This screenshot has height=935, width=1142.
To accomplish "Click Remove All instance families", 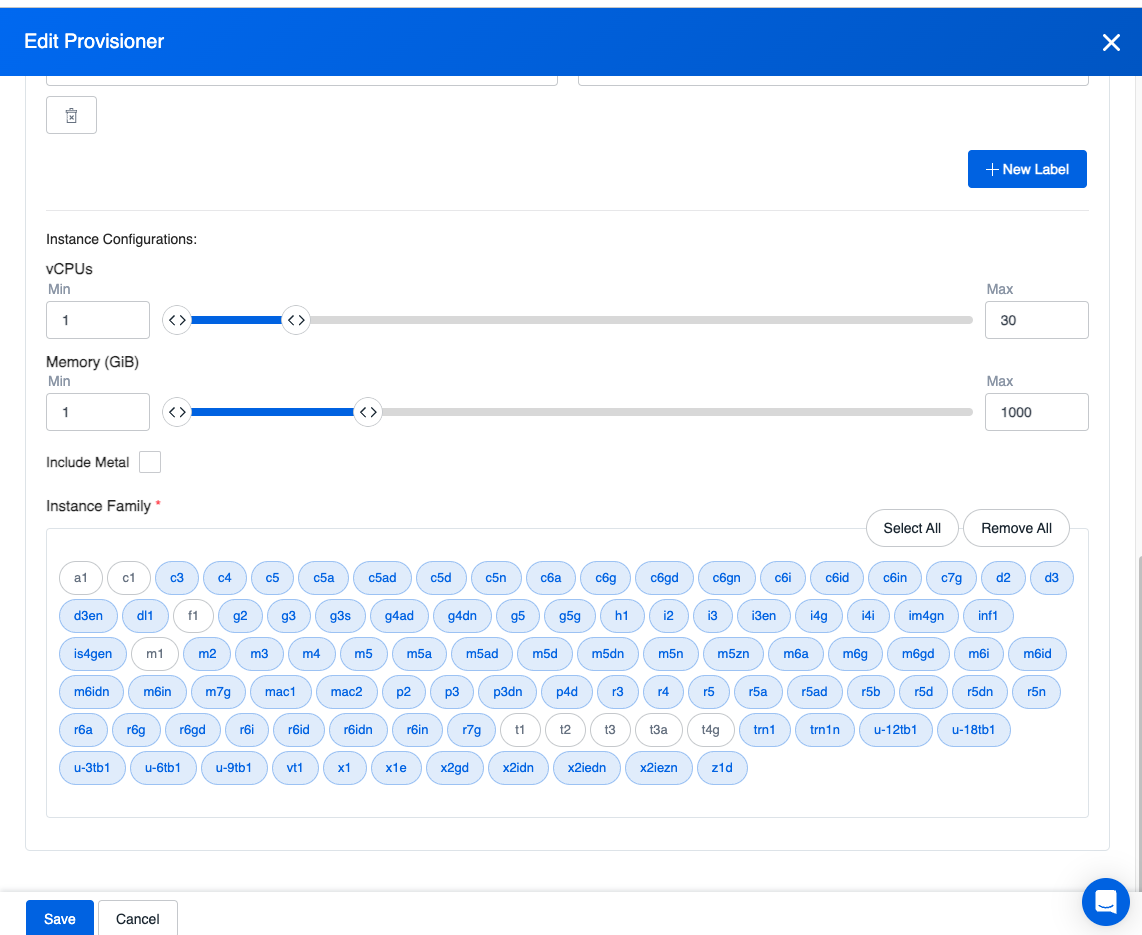I will [1016, 528].
